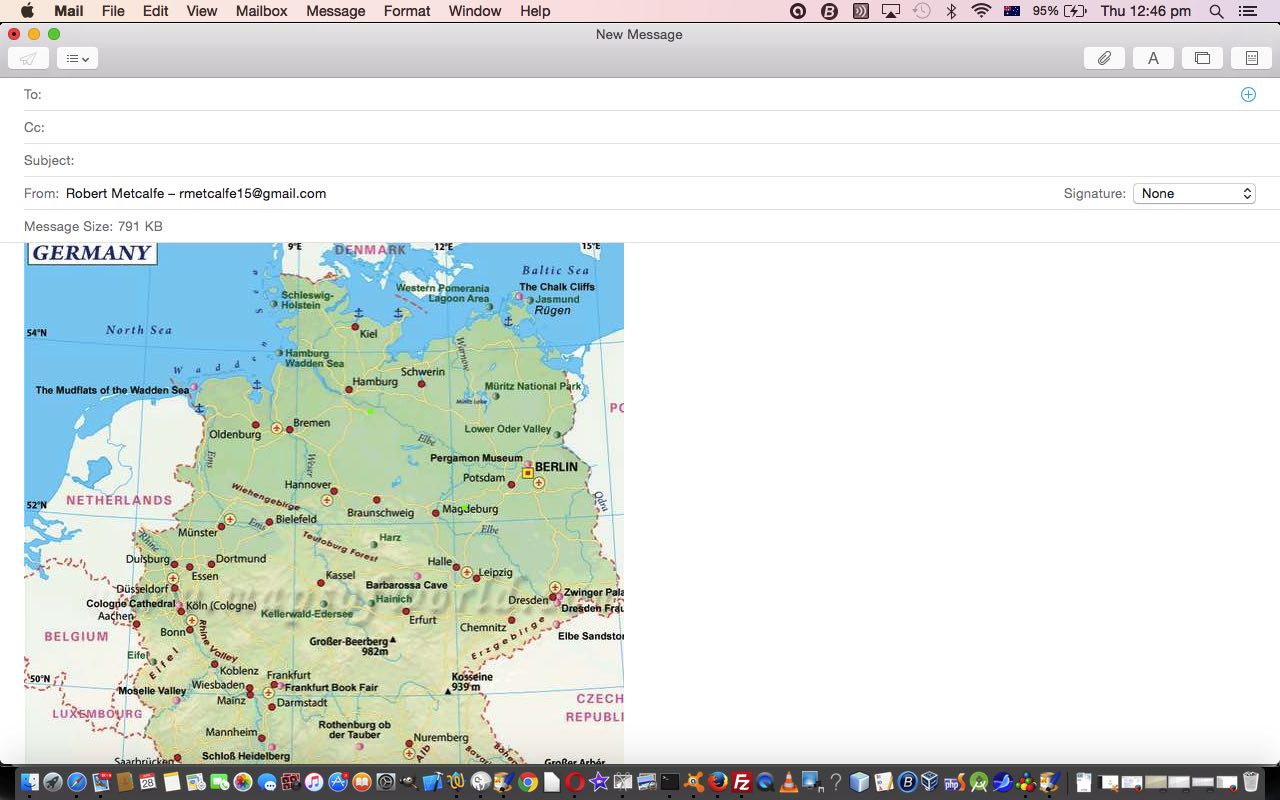Image resolution: width=1280 pixels, height=800 pixels.
Task: Open the Help menu
Action: tap(535, 11)
